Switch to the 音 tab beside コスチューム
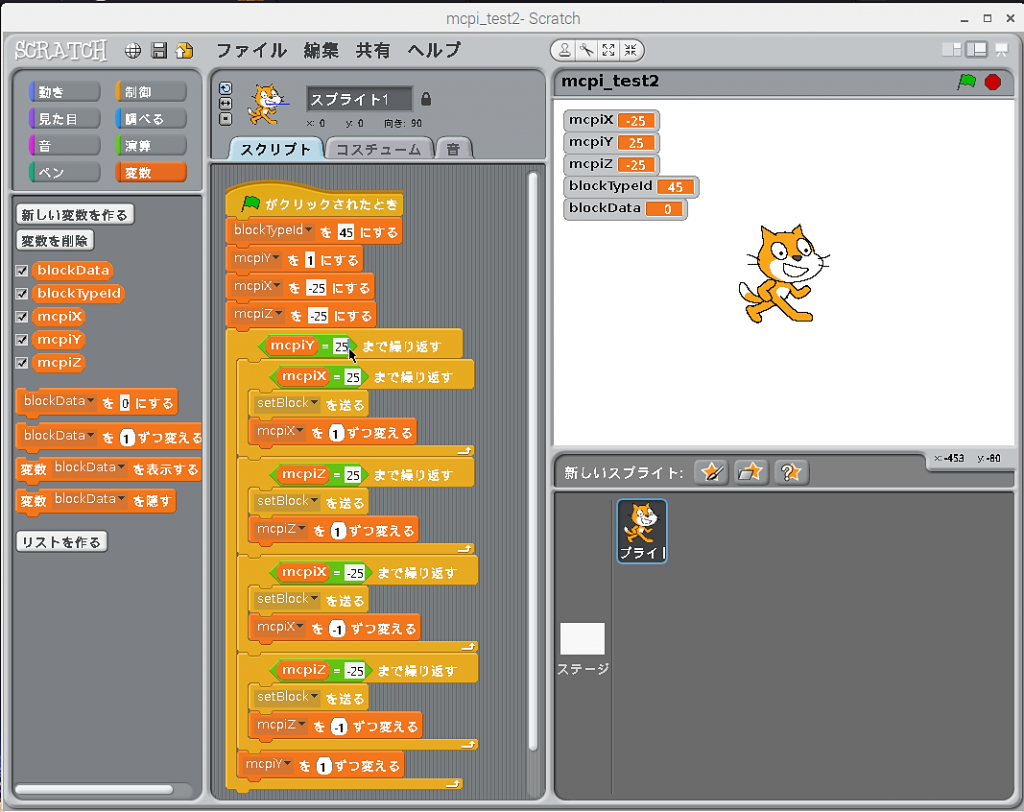 pyautogui.click(x=453, y=149)
